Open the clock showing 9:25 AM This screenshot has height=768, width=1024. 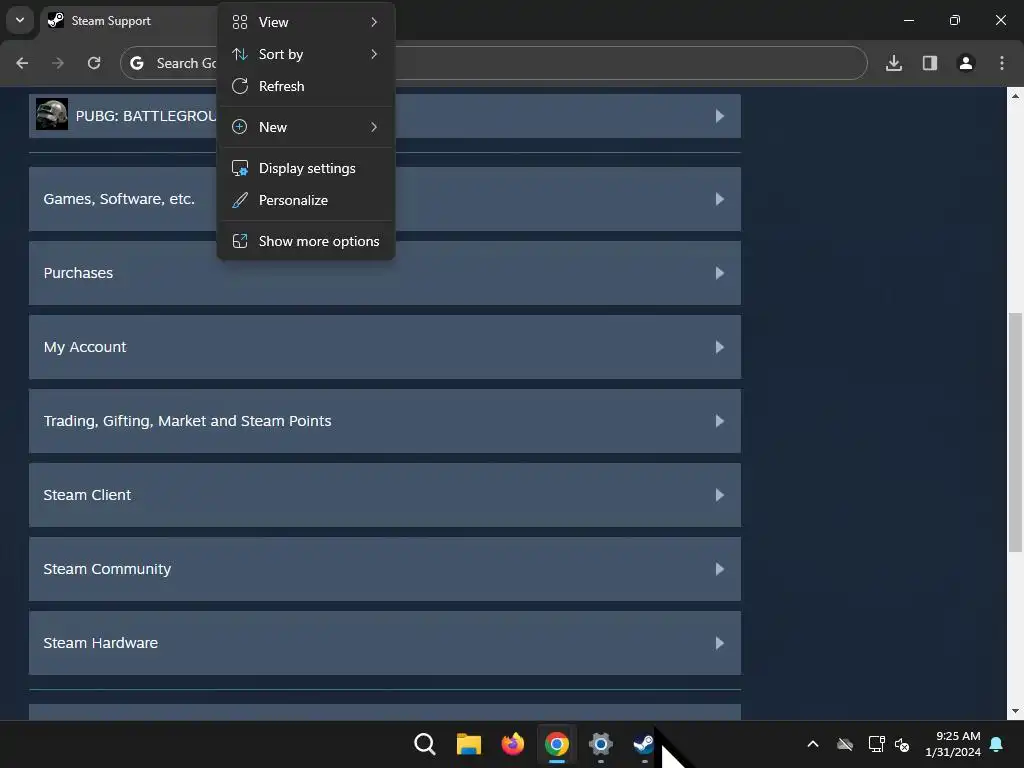pyautogui.click(x=953, y=744)
